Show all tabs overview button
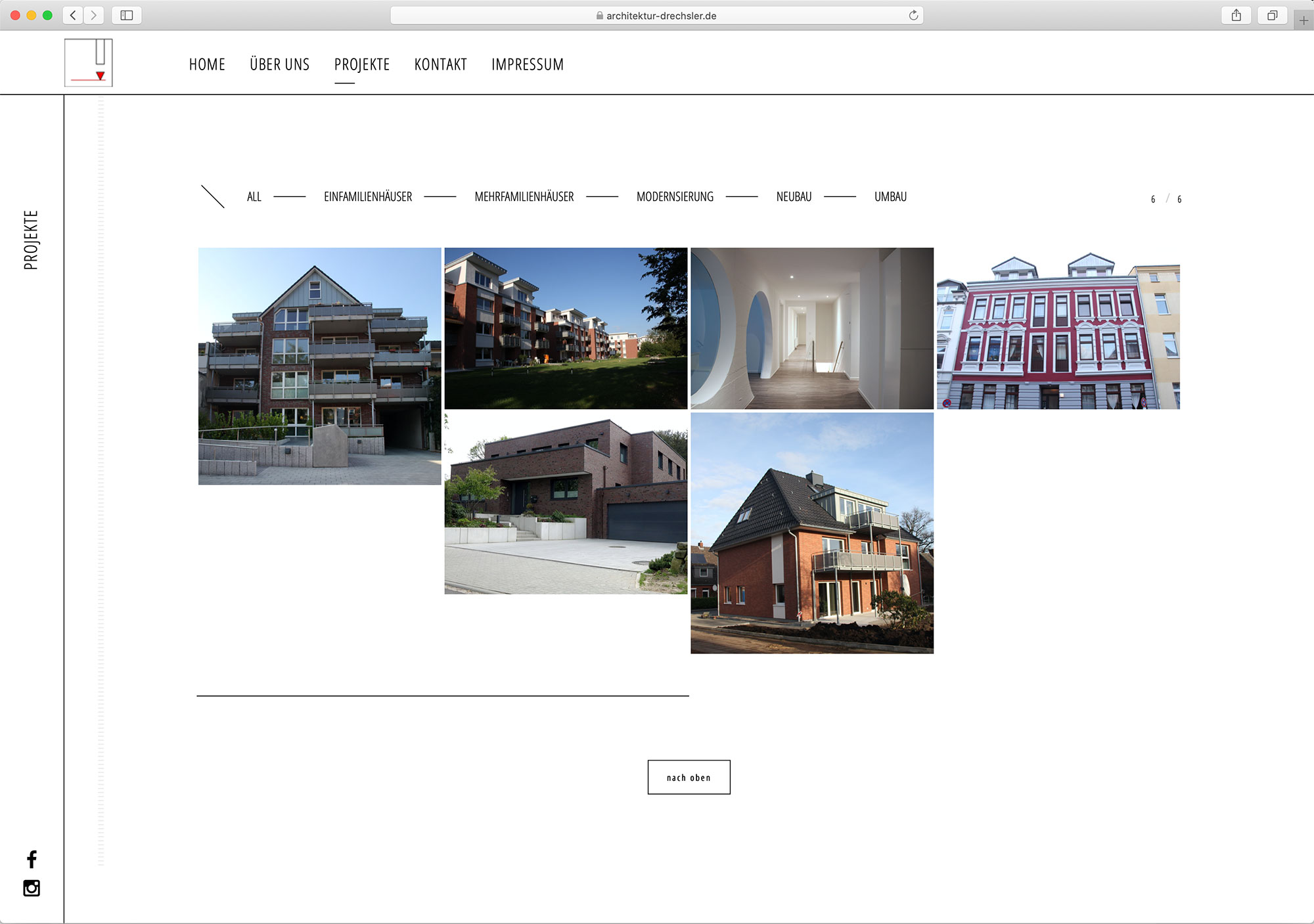The height and width of the screenshot is (924, 1314). tap(1273, 15)
